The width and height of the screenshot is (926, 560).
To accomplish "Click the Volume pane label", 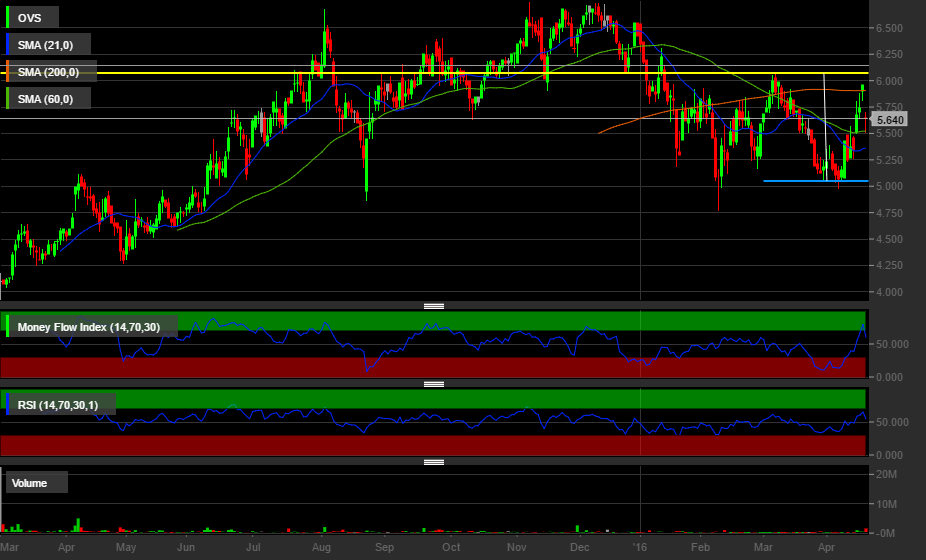I will point(36,483).
